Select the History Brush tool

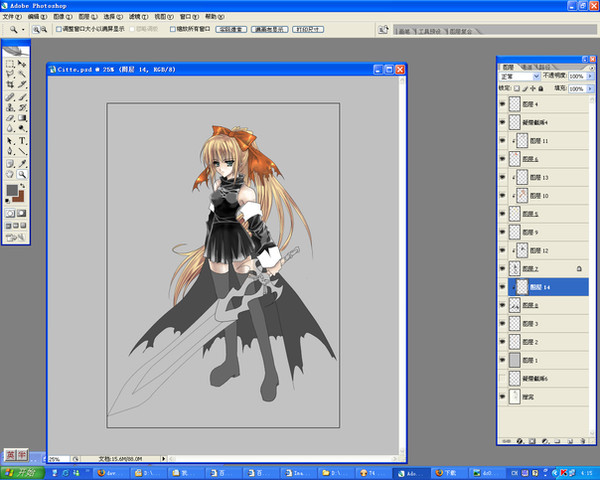click(x=22, y=108)
